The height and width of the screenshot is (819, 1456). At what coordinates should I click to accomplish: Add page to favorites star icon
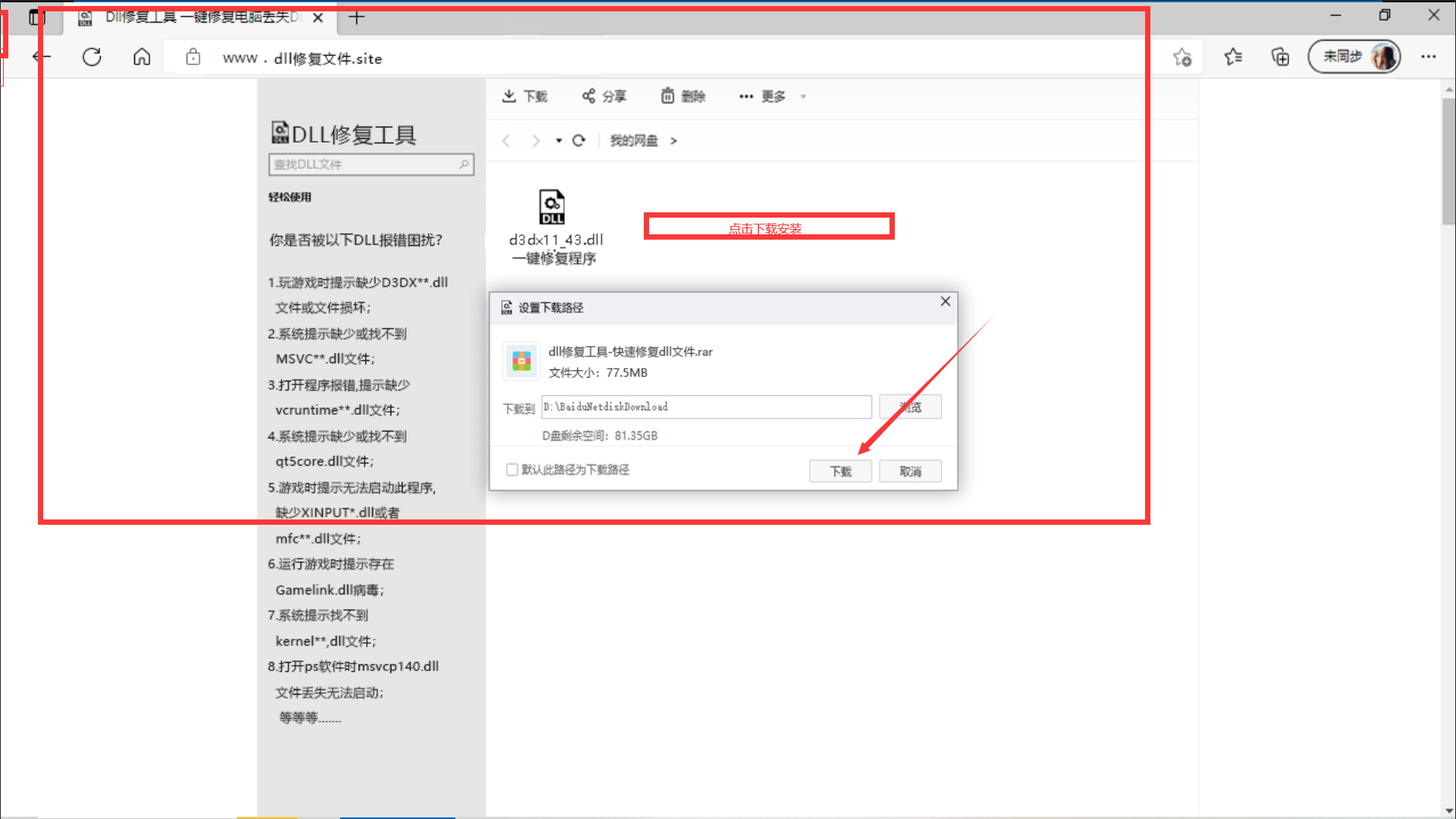(1181, 57)
